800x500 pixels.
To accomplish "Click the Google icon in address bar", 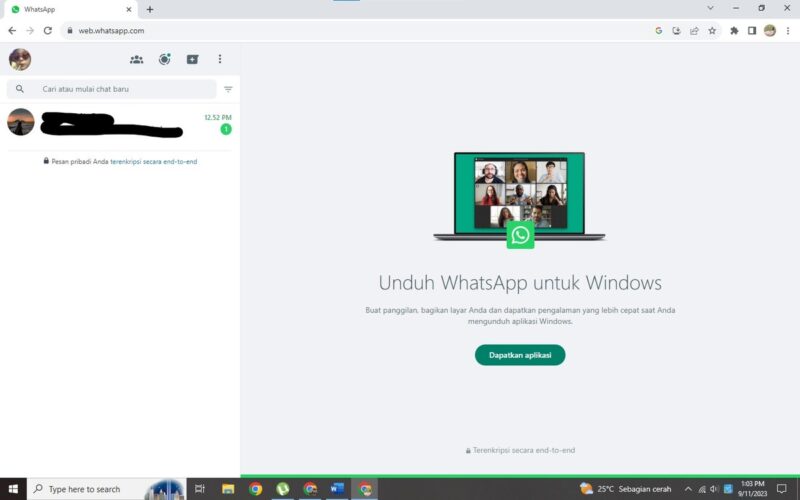I will point(659,31).
